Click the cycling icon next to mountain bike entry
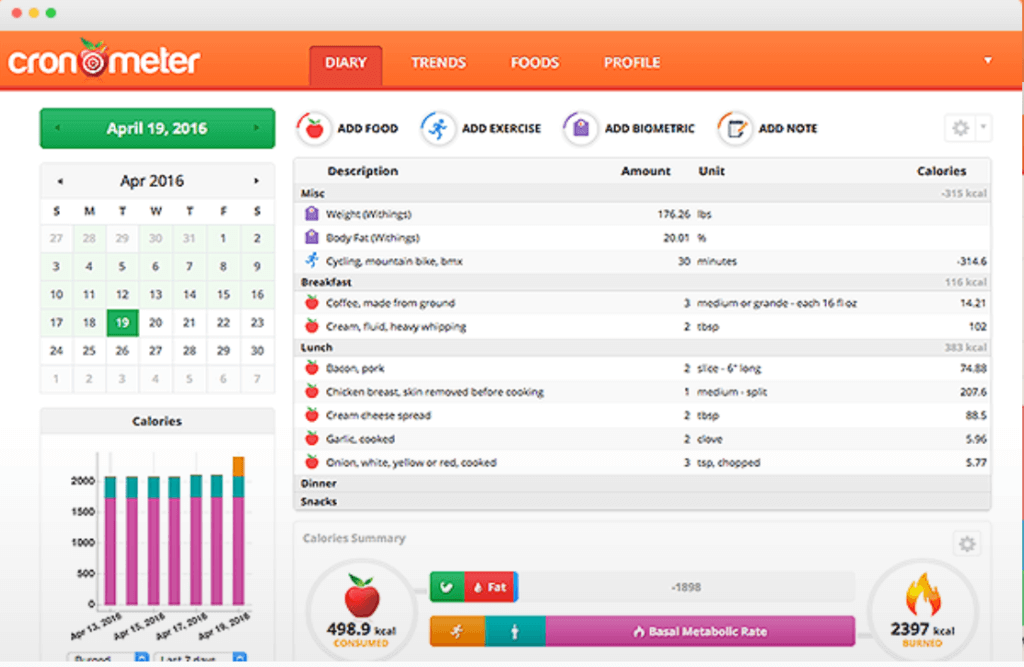Screen dimensions: 1024x667 click(x=314, y=261)
